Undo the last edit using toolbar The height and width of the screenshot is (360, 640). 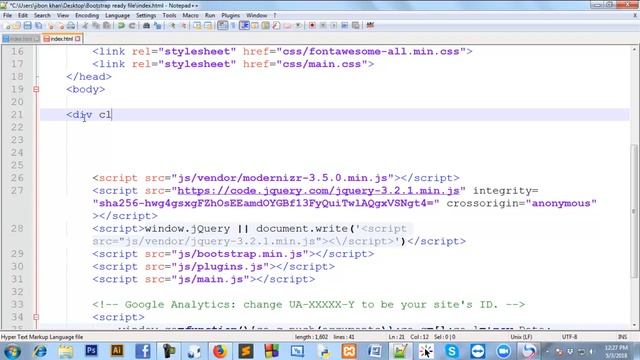[x=121, y=26]
